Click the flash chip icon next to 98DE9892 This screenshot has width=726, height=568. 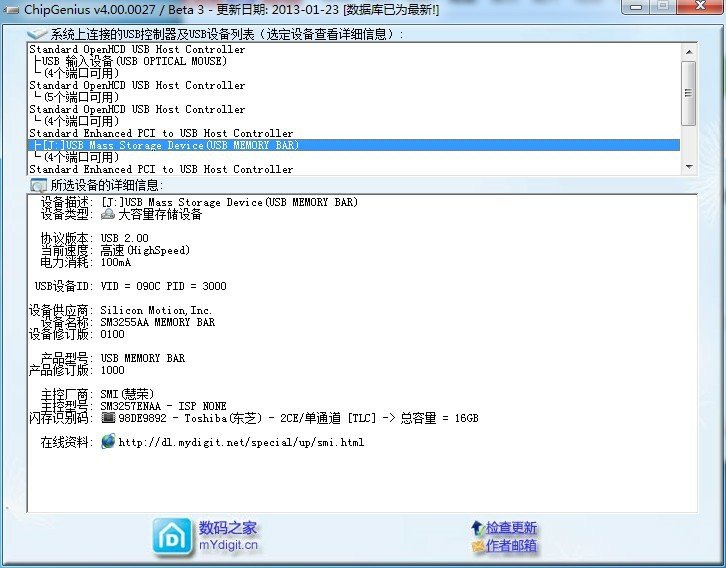point(108,418)
